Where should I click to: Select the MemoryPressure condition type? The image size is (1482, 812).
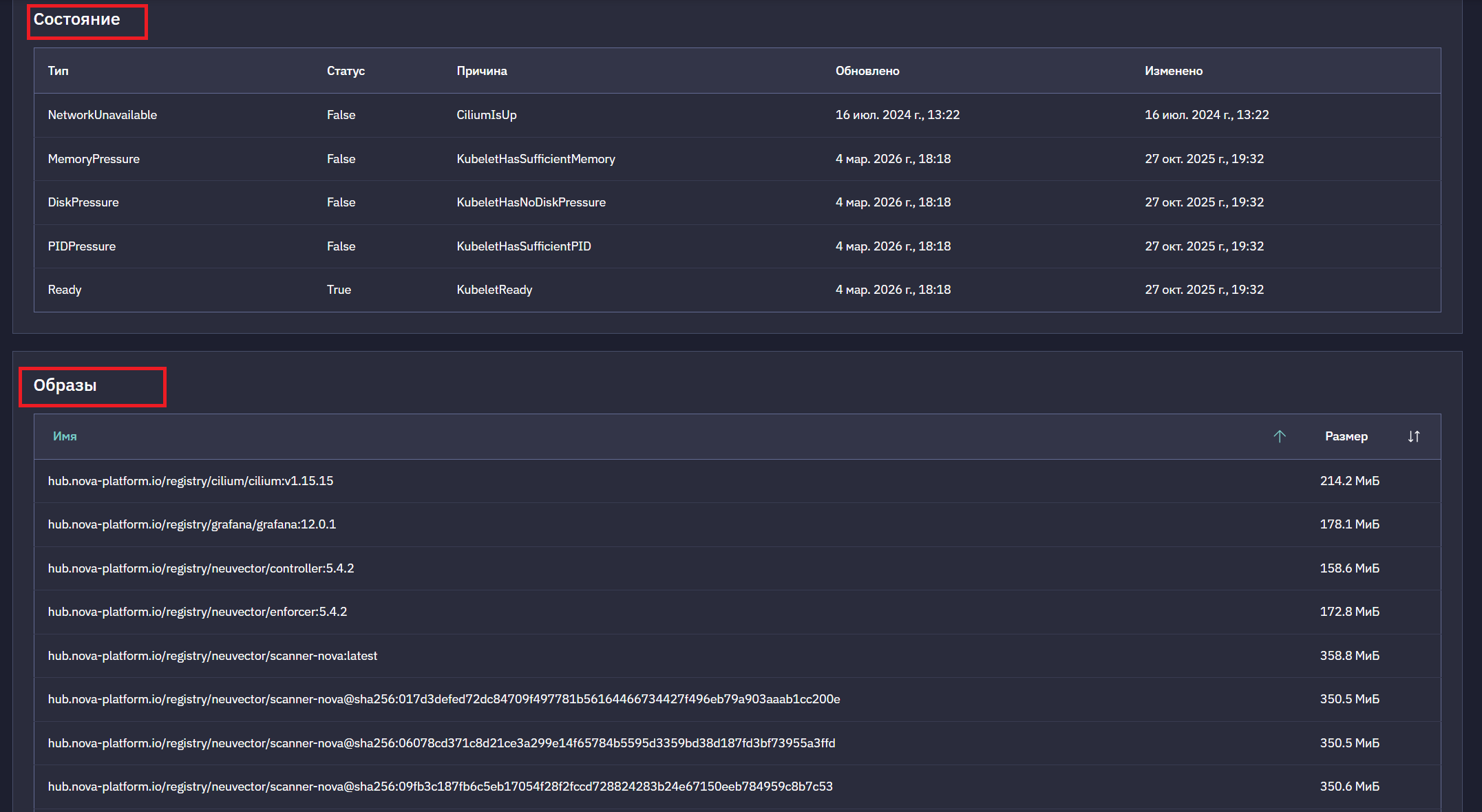94,159
